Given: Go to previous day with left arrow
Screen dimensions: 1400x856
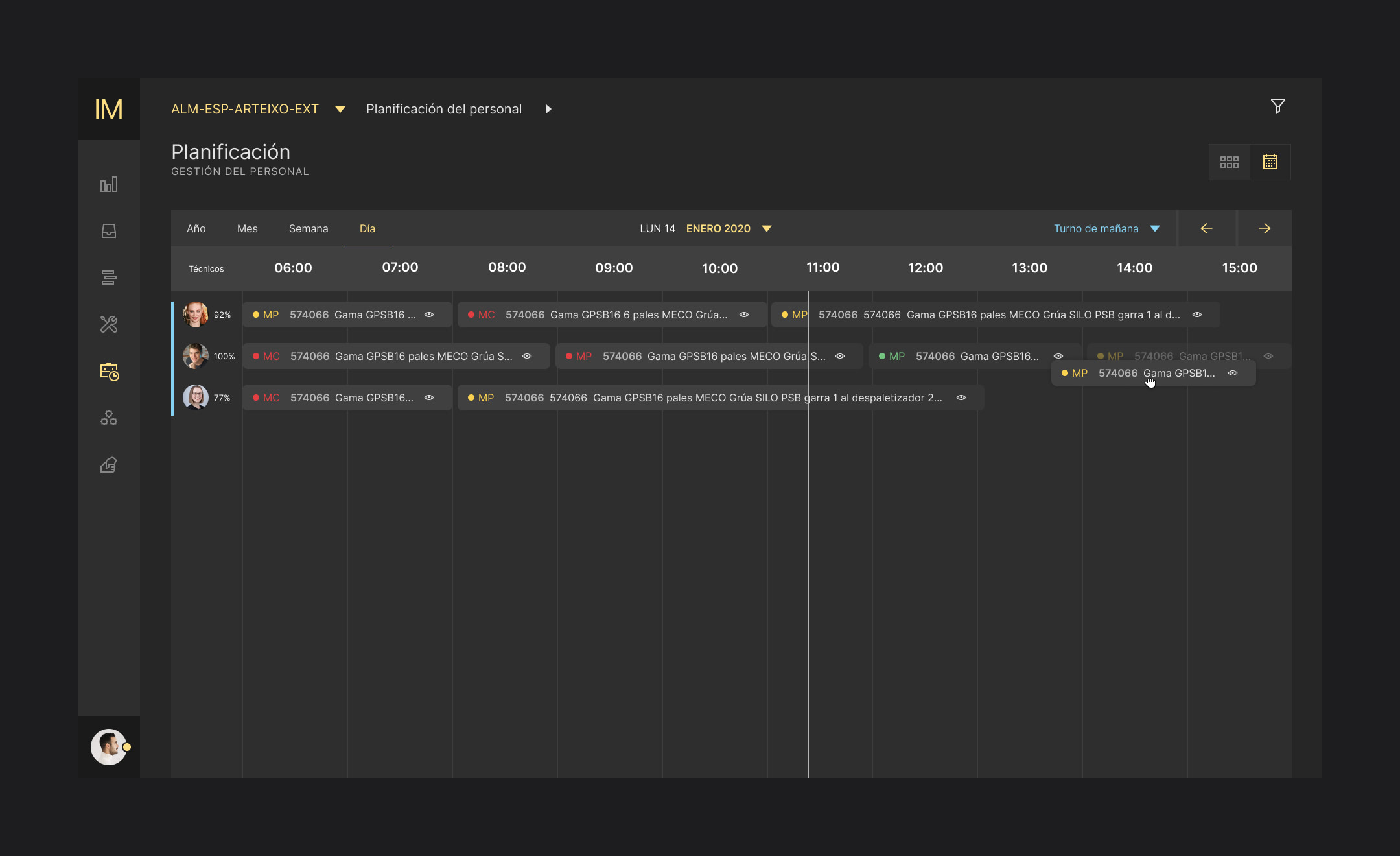Looking at the screenshot, I should click(x=1206, y=228).
